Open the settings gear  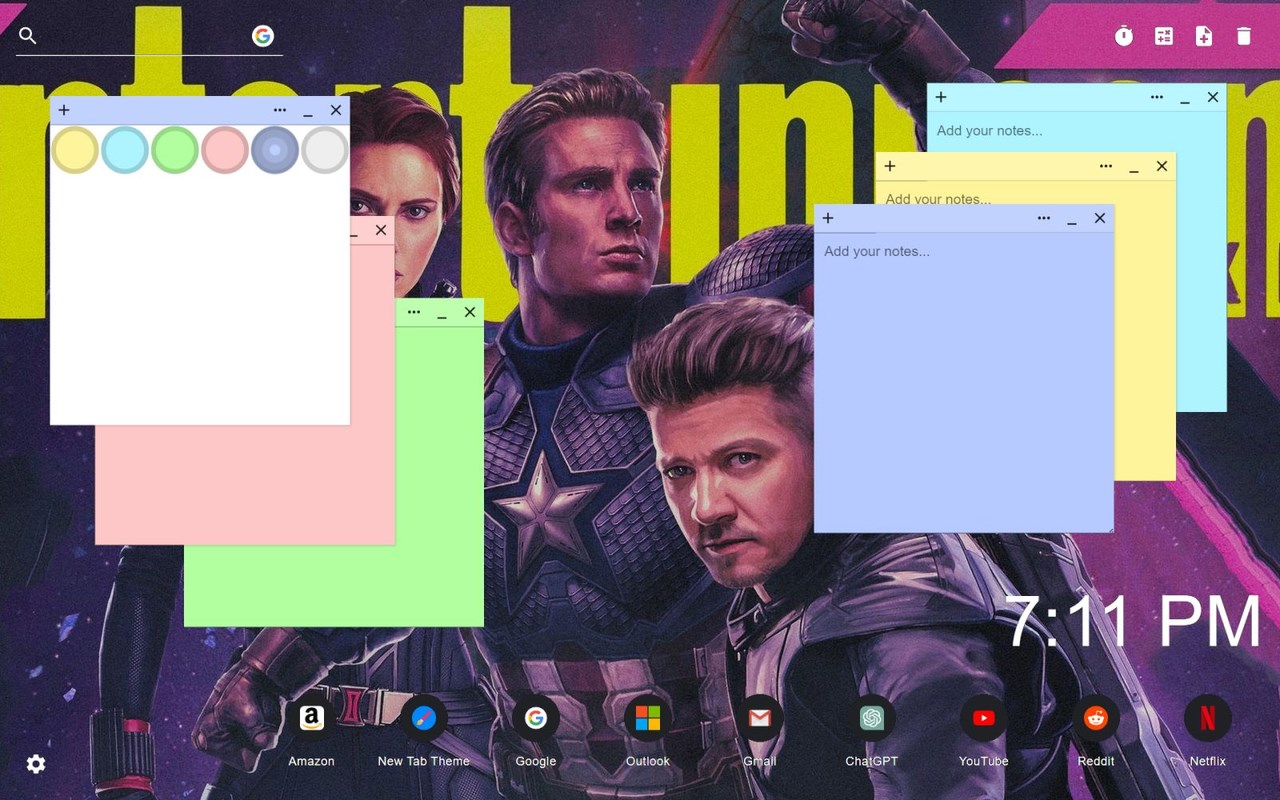(36, 764)
